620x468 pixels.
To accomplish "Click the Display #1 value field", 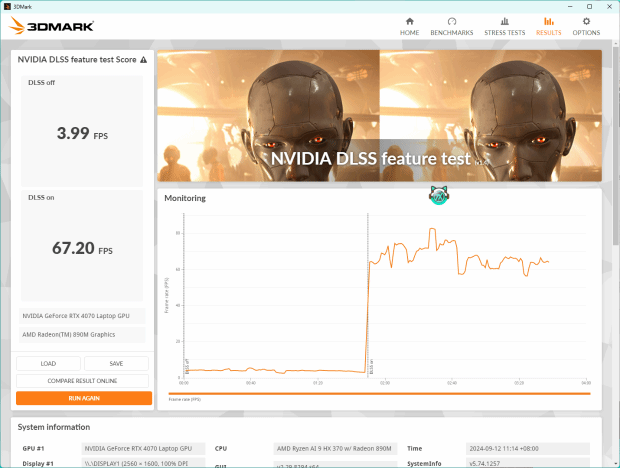I will click(x=143, y=463).
